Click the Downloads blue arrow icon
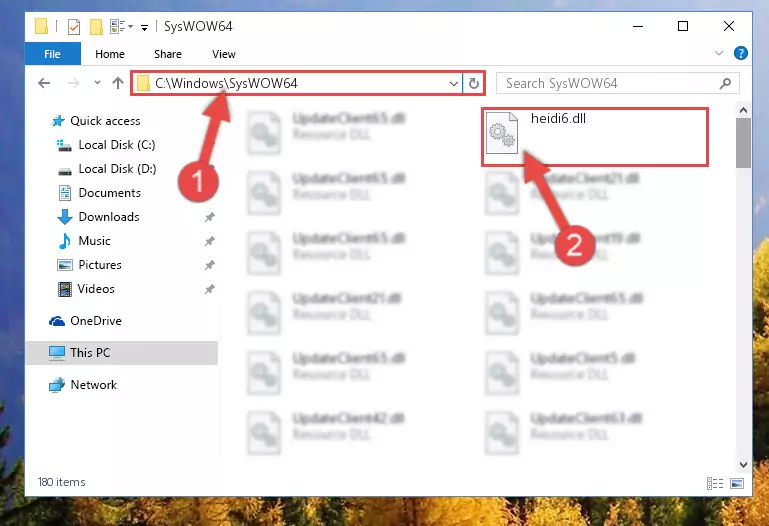This screenshot has width=769, height=526. (65, 217)
